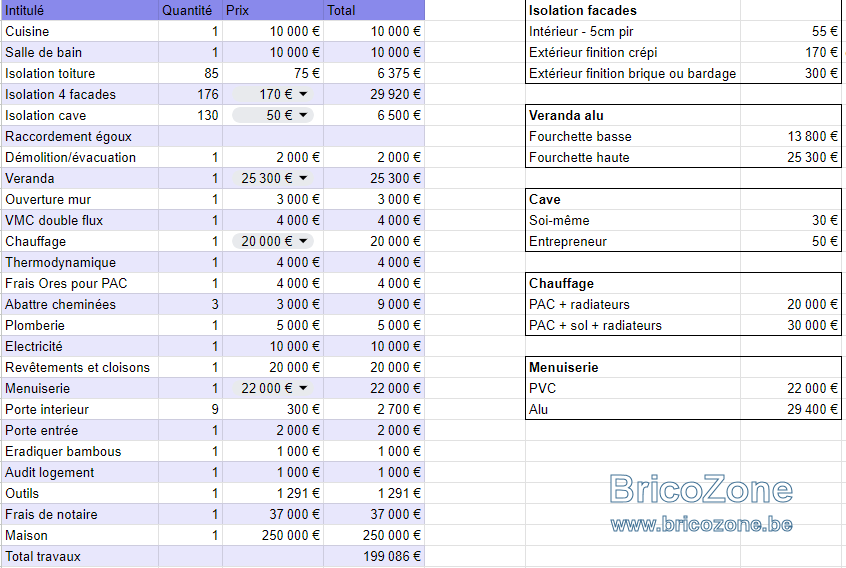The image size is (846, 568).
Task: Click the Revêtements et cloisons cell
Action: pyautogui.click(x=80, y=368)
